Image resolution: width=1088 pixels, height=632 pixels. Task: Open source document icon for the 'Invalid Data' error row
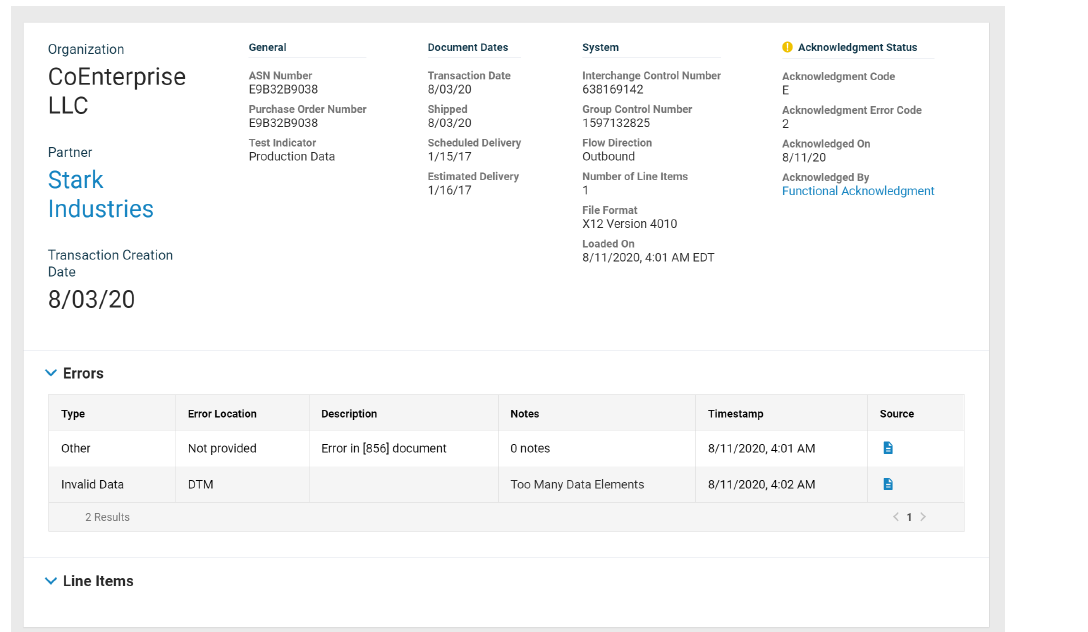887,484
